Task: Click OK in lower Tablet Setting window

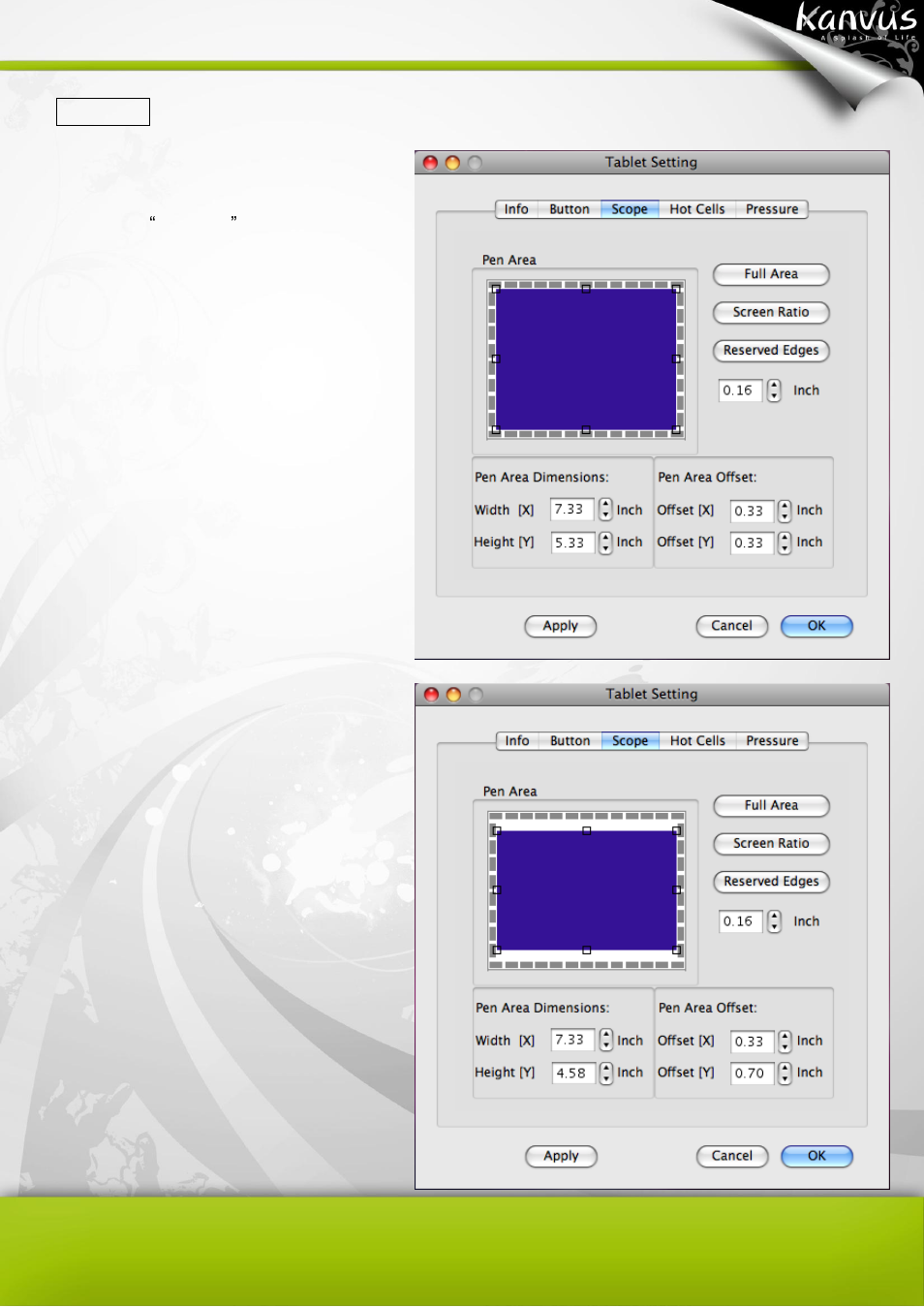Action: click(817, 1156)
